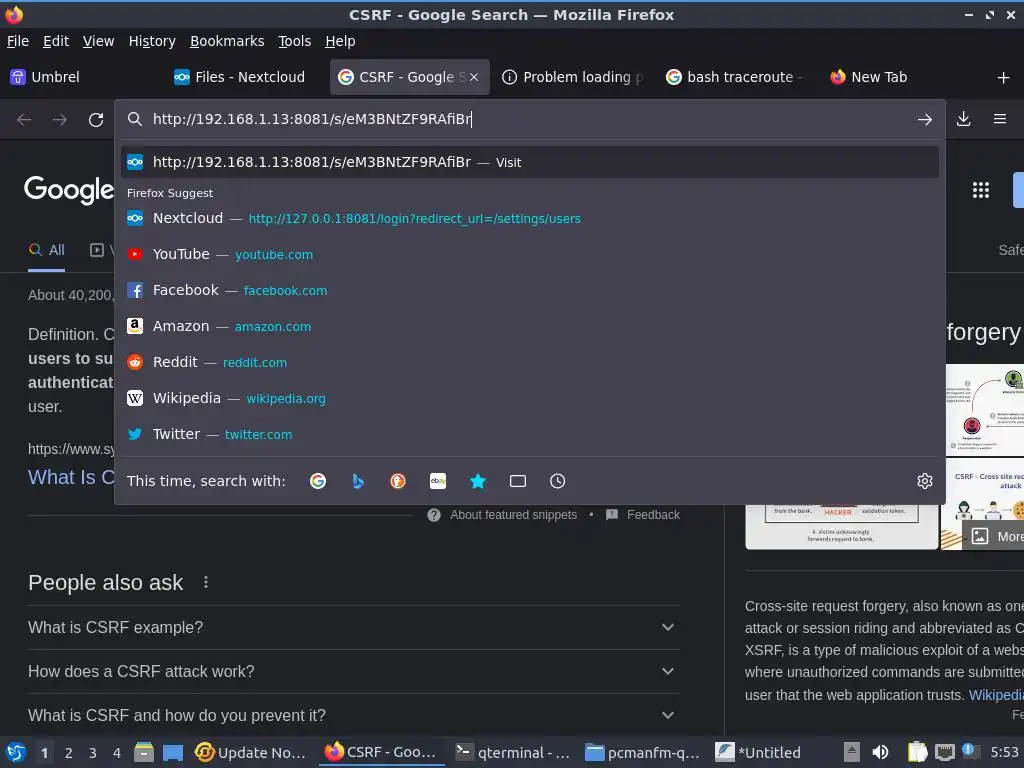Open the More images button

tap(995, 536)
